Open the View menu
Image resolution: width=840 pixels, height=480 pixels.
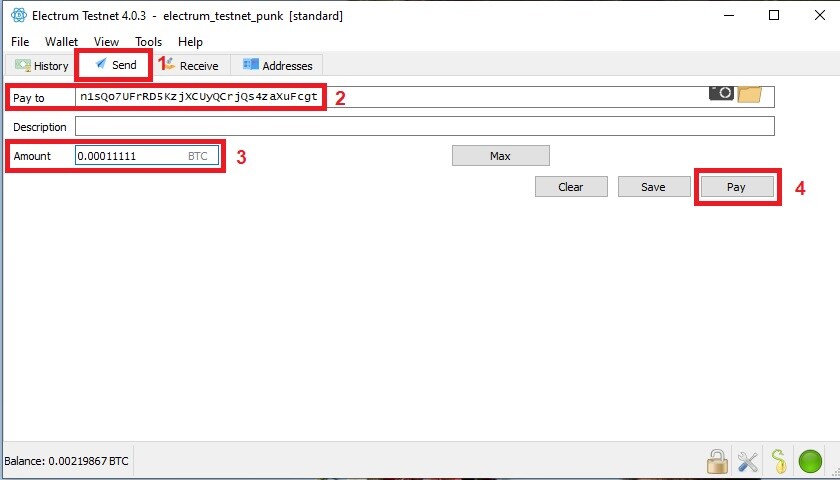[x=106, y=42]
